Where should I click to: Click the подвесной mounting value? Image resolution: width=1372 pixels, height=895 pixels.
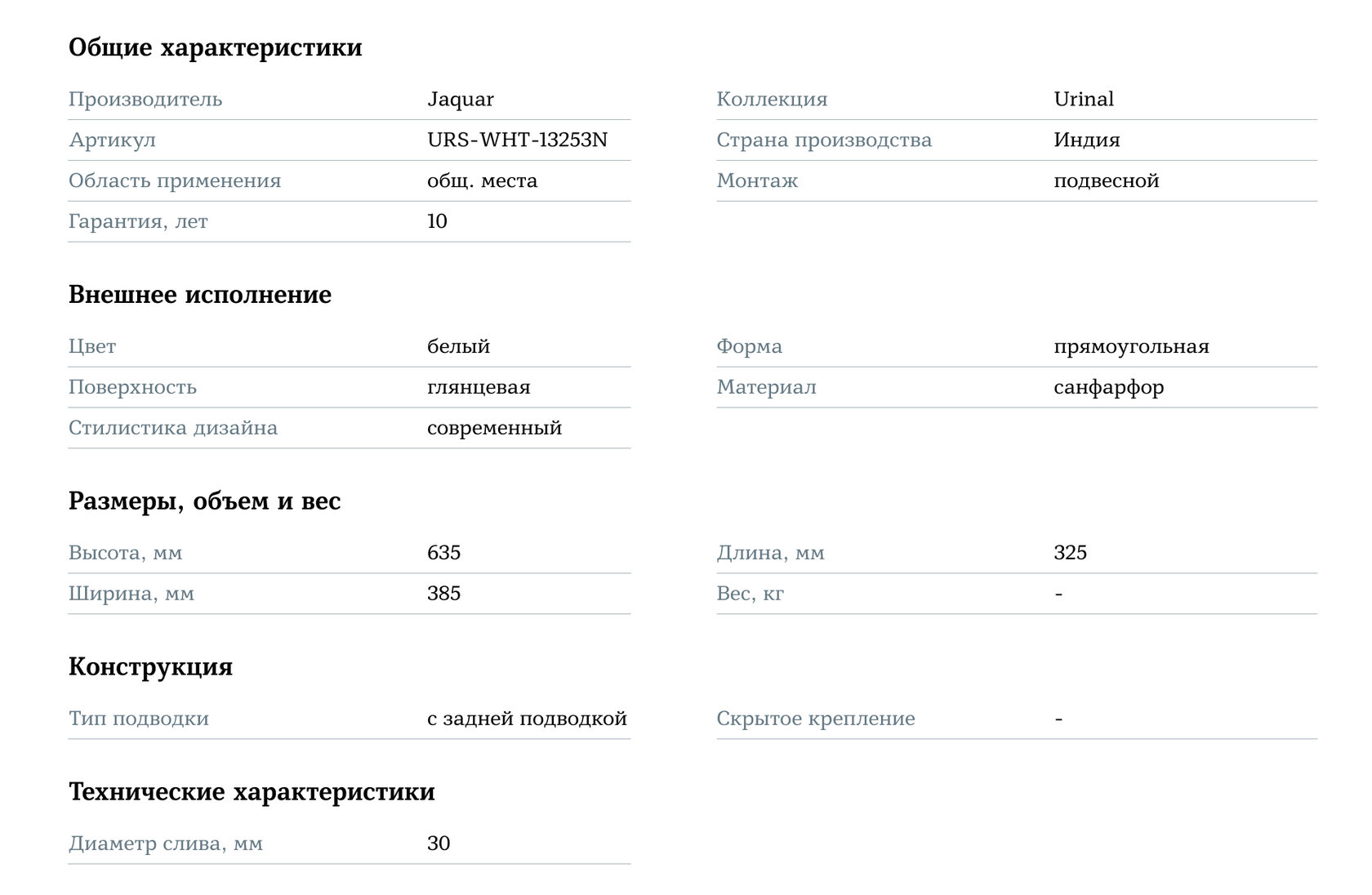tap(1106, 181)
